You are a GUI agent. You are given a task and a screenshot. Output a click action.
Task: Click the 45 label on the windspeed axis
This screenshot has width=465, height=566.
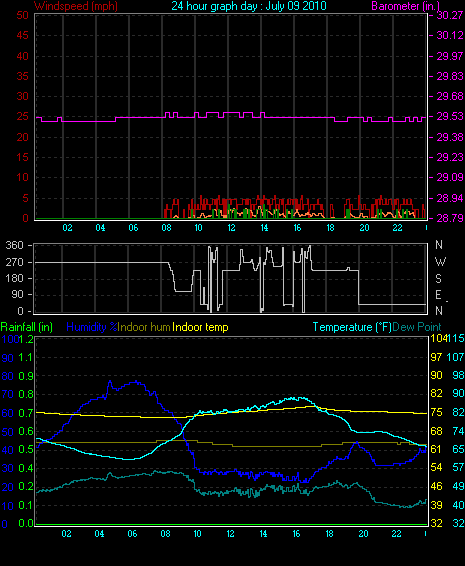(x=23, y=36)
